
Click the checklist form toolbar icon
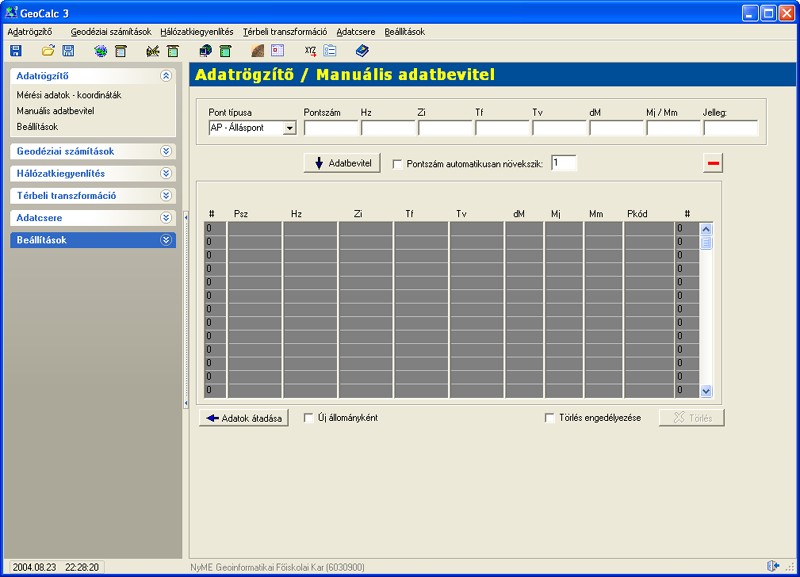pyautogui.click(x=330, y=51)
